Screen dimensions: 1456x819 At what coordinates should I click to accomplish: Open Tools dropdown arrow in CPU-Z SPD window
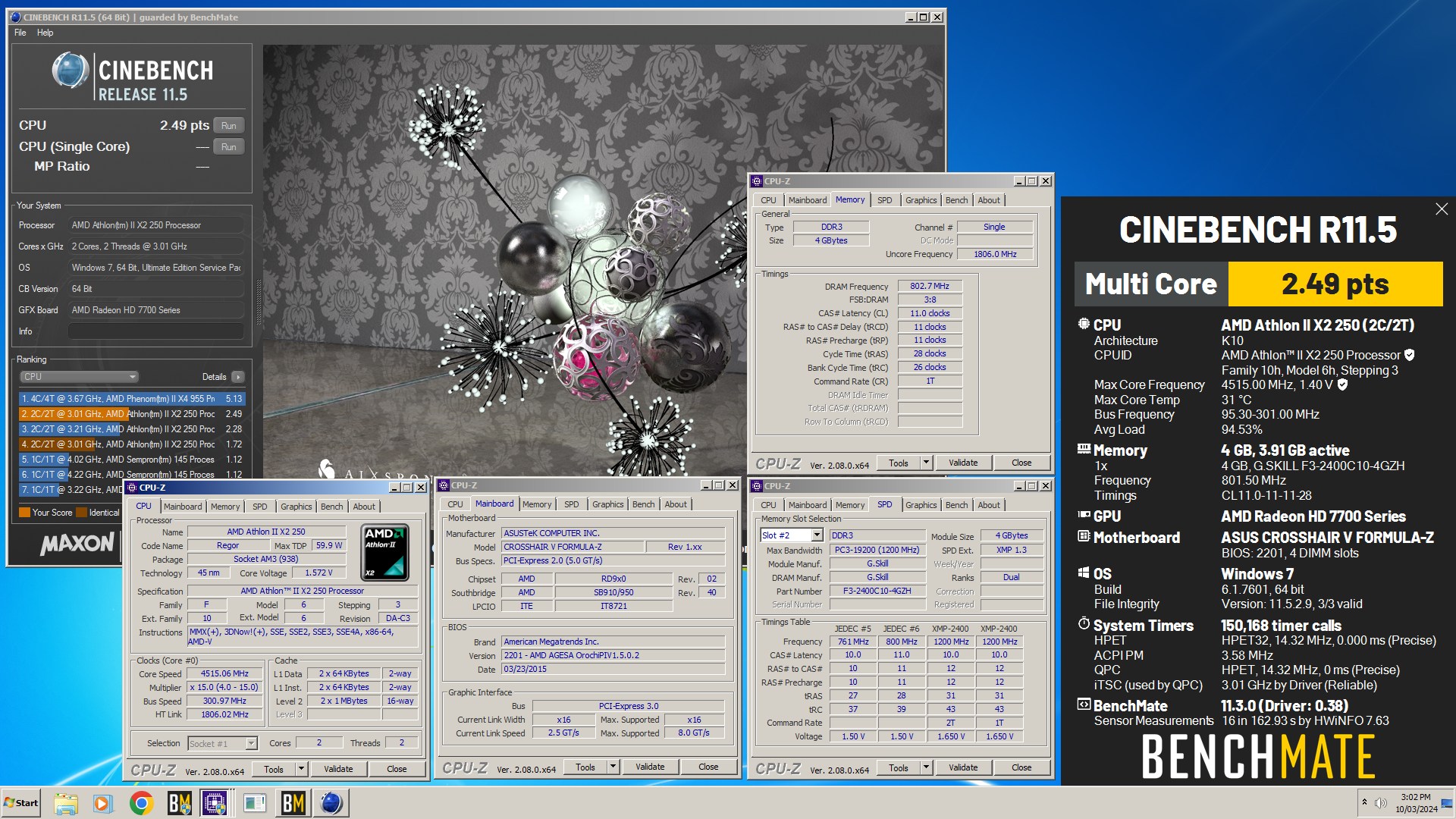[x=926, y=767]
